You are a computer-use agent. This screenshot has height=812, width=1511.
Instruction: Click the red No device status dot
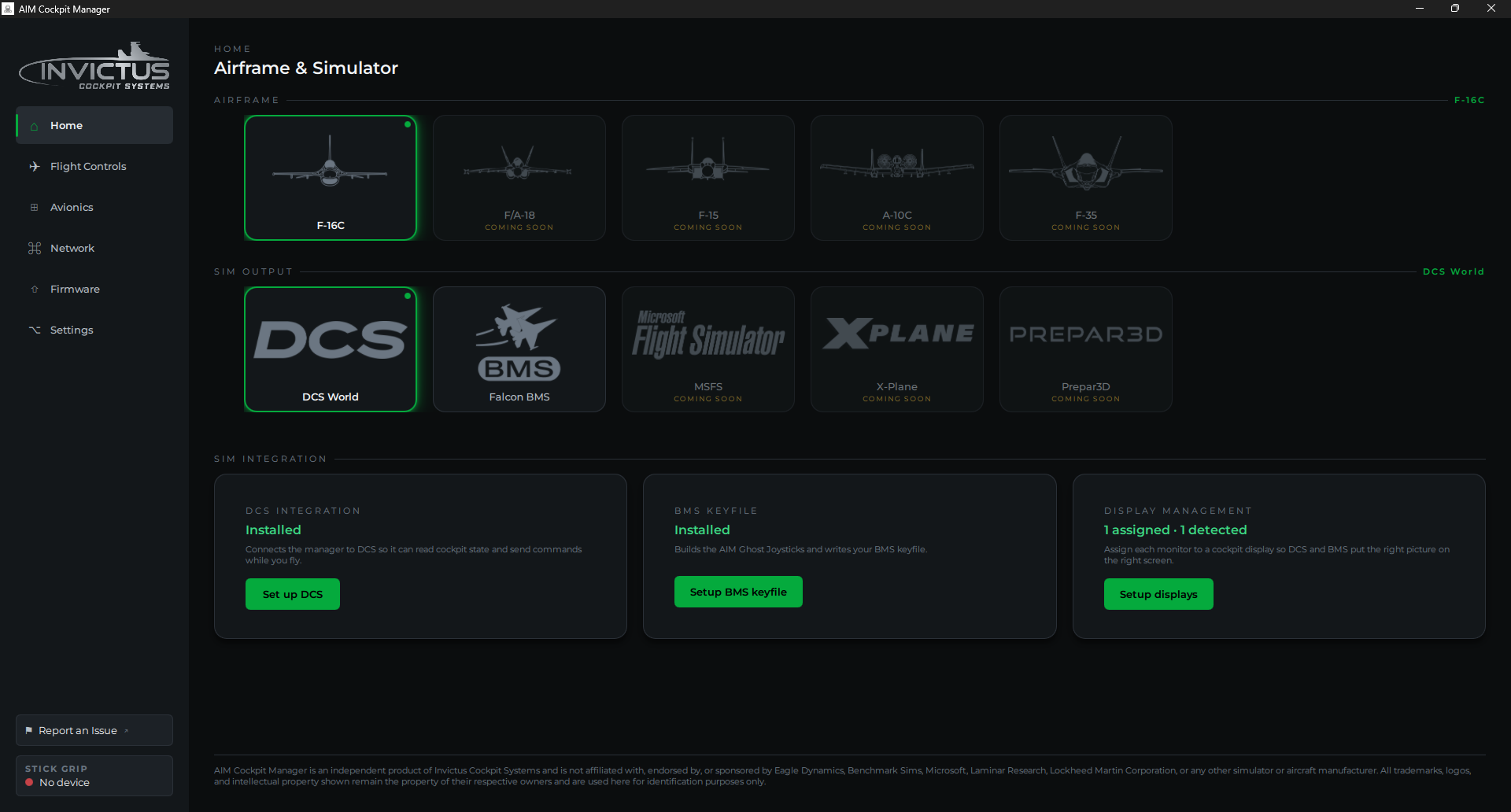click(x=29, y=782)
